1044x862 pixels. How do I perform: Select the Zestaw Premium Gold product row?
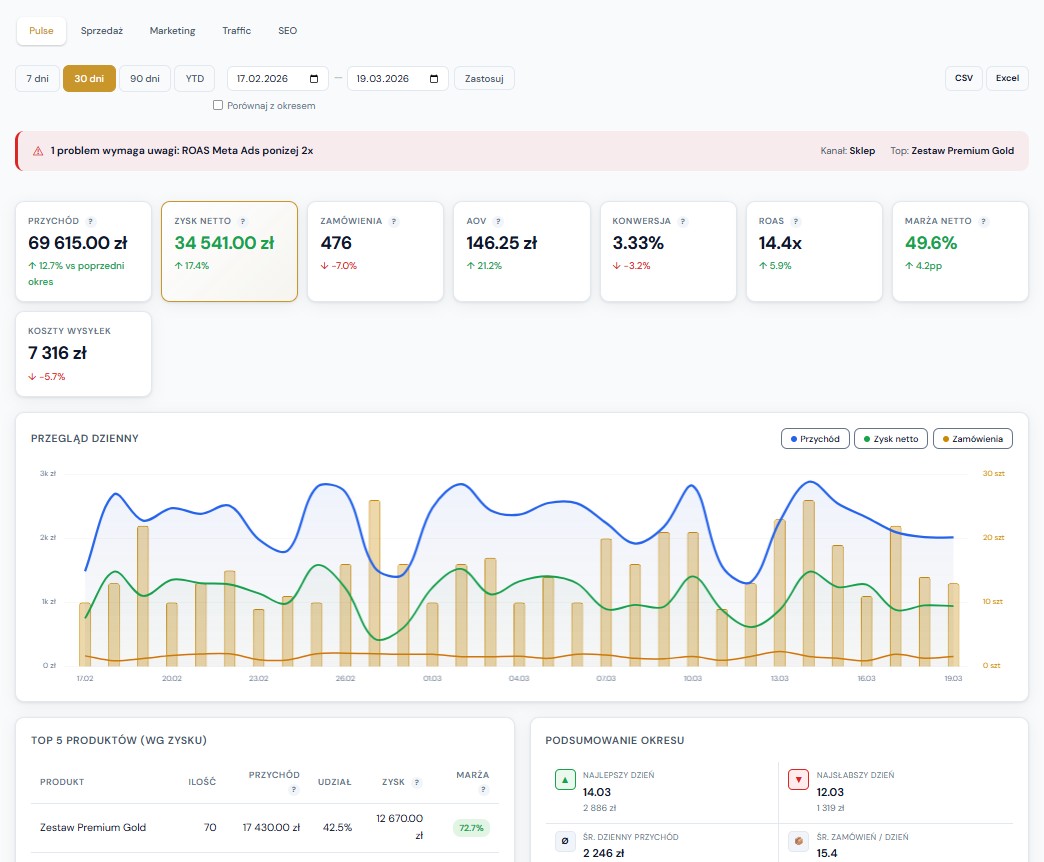coord(95,828)
